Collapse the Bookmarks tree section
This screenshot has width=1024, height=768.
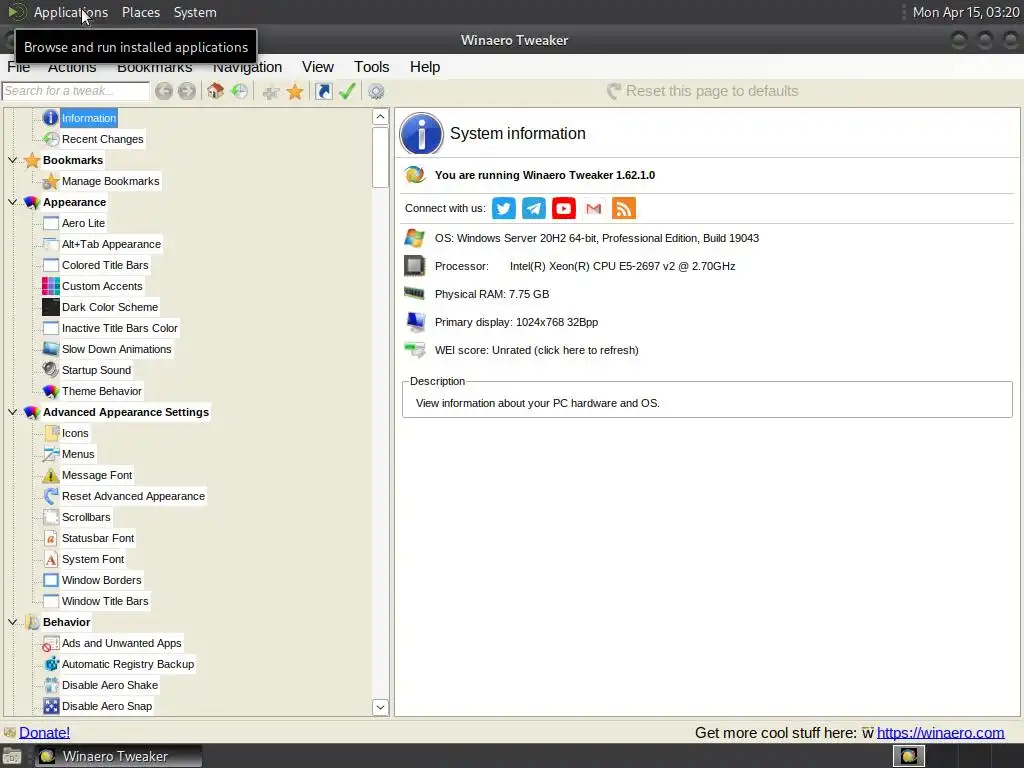[x=12, y=160]
